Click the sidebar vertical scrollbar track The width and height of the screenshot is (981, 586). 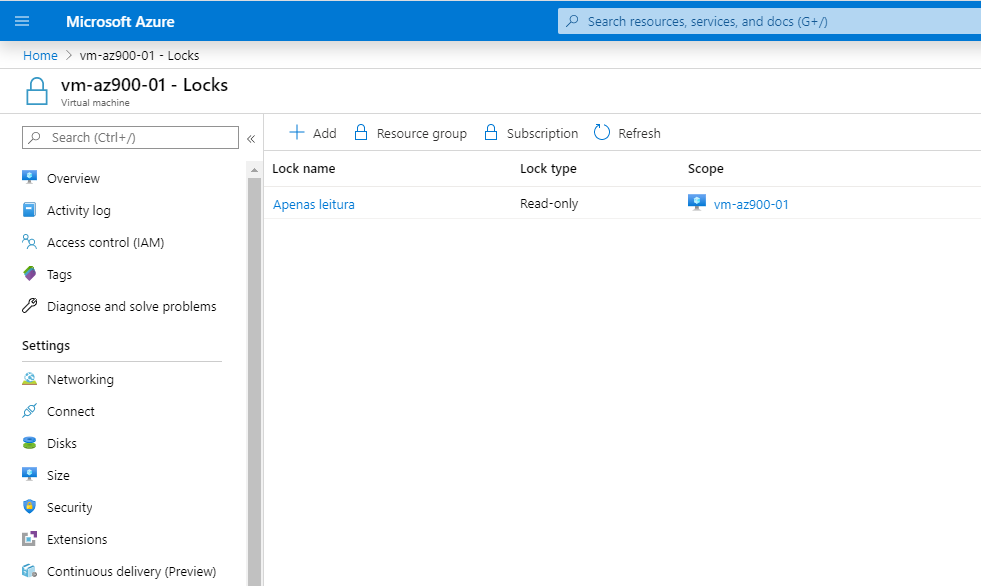pos(254,381)
